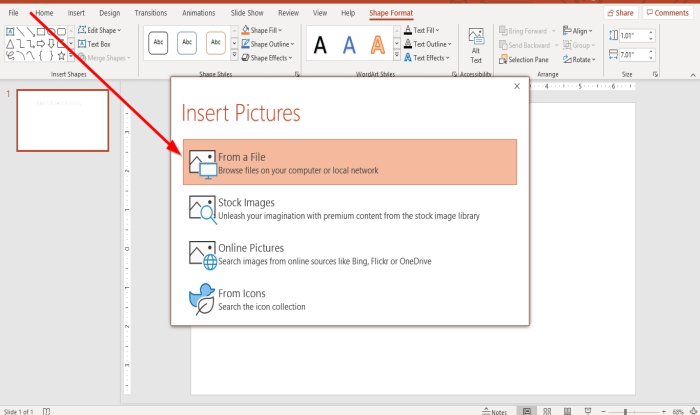The height and width of the screenshot is (415, 700).
Task: Select the freeform scribble shape
Action: [10, 56]
